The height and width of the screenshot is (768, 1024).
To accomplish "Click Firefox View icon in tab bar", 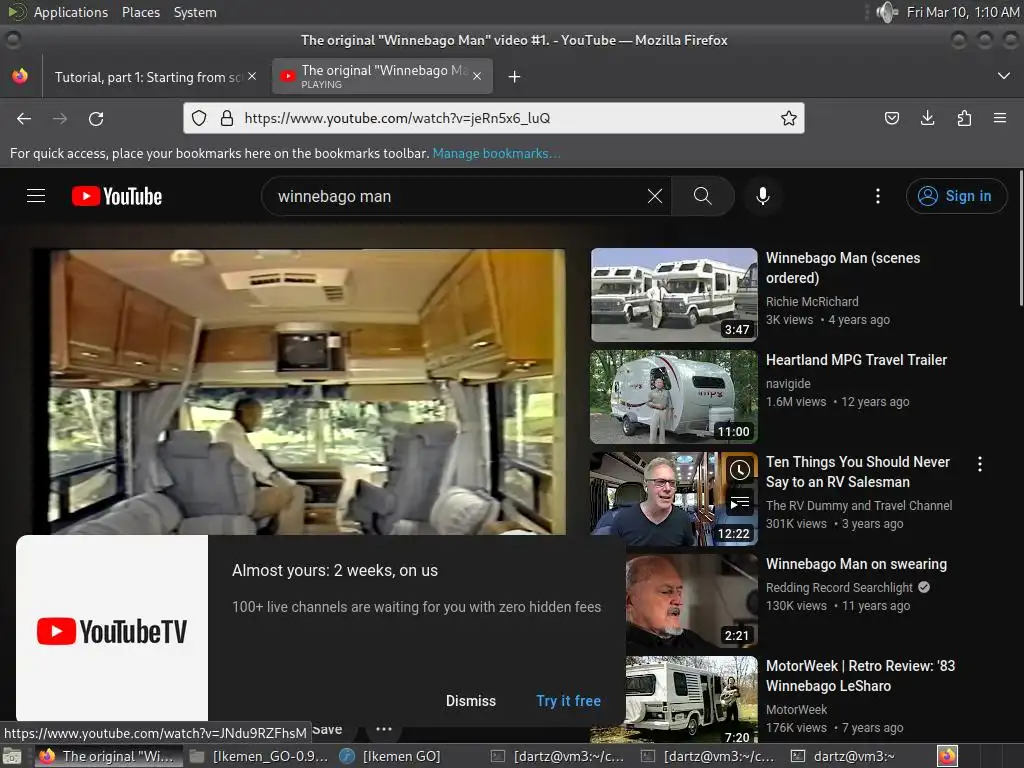I will [x=20, y=76].
